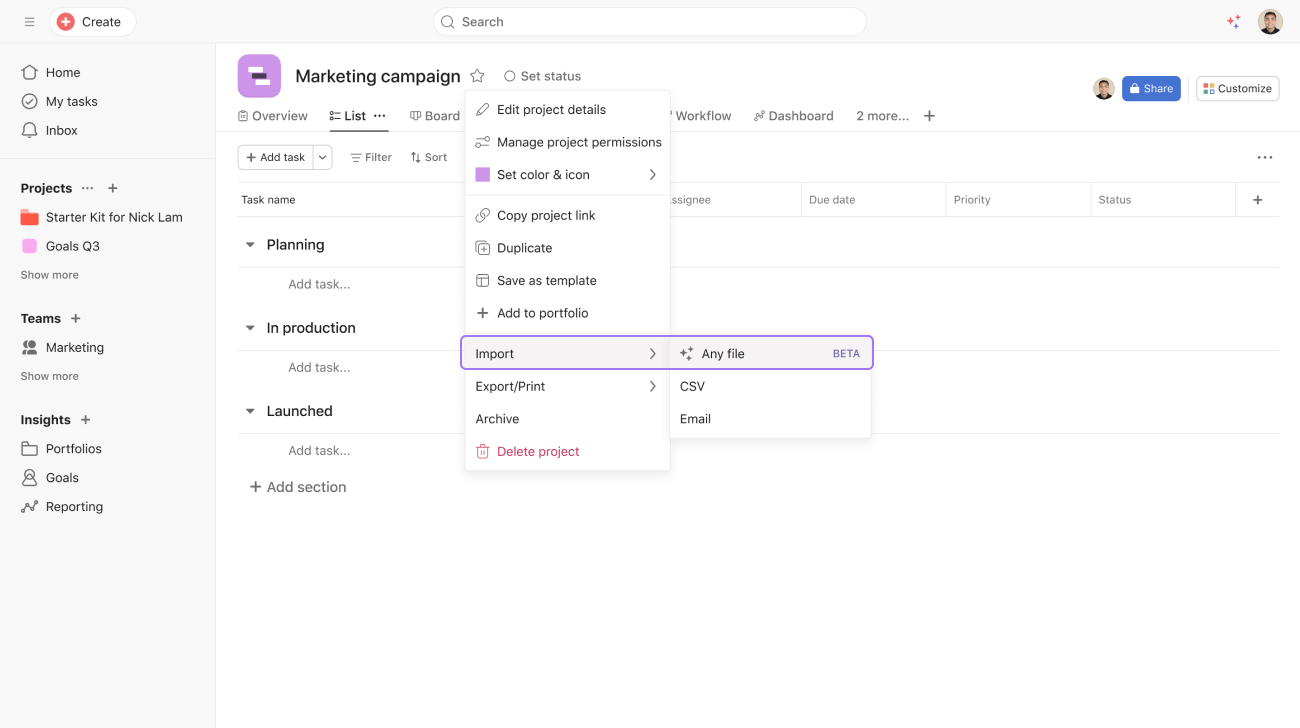This screenshot has width=1300, height=728.
Task: Click into the Search field
Action: pyautogui.click(x=650, y=22)
